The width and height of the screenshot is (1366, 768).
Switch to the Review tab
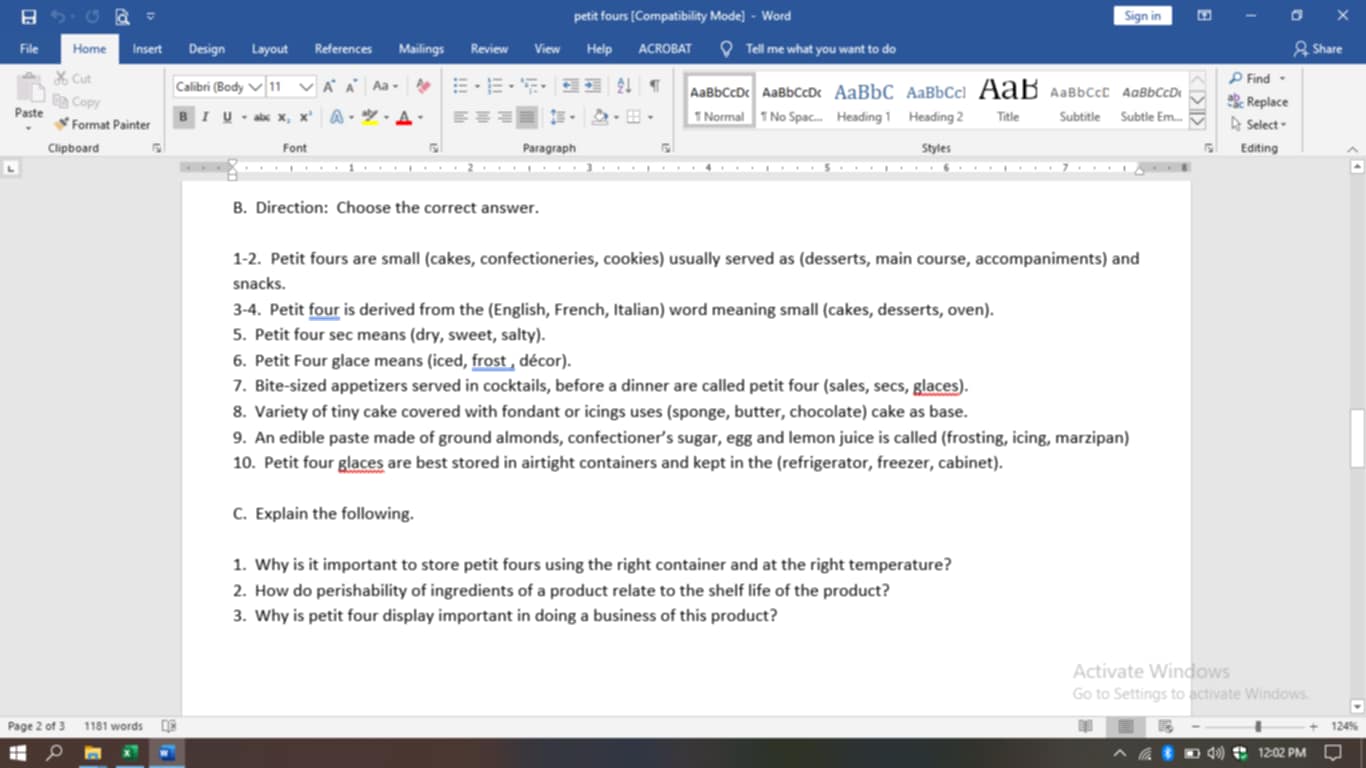489,49
